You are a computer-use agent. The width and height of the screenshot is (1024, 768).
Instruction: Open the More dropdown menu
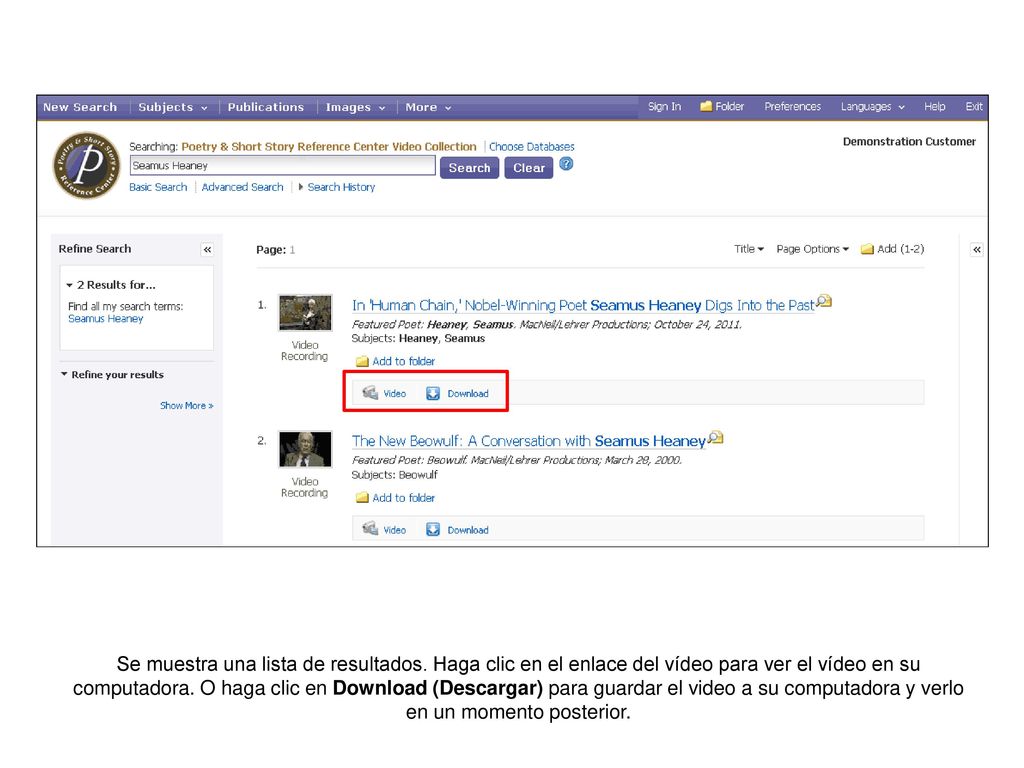[428, 107]
